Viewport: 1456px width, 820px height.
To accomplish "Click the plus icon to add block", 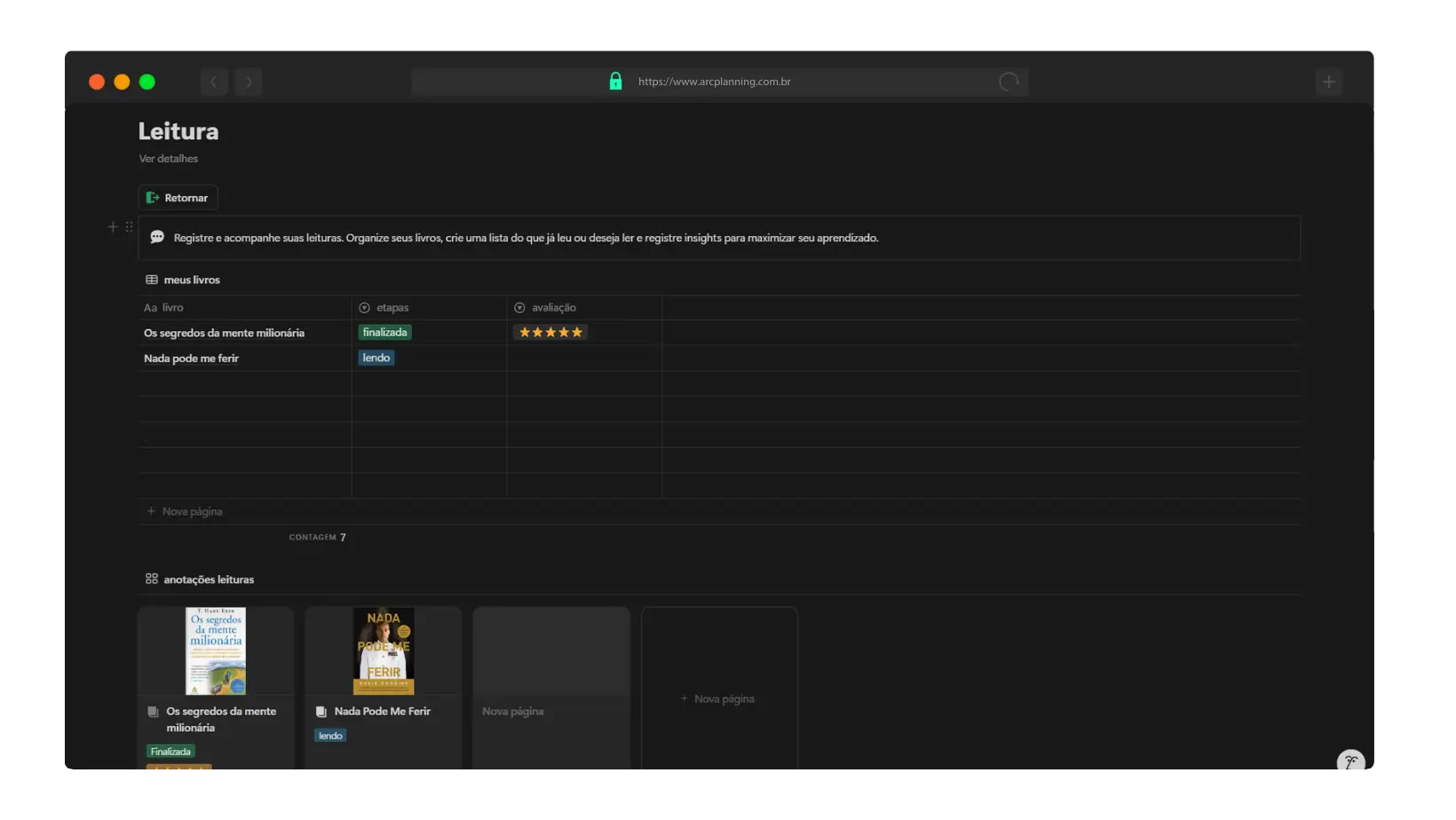I will pyautogui.click(x=113, y=227).
